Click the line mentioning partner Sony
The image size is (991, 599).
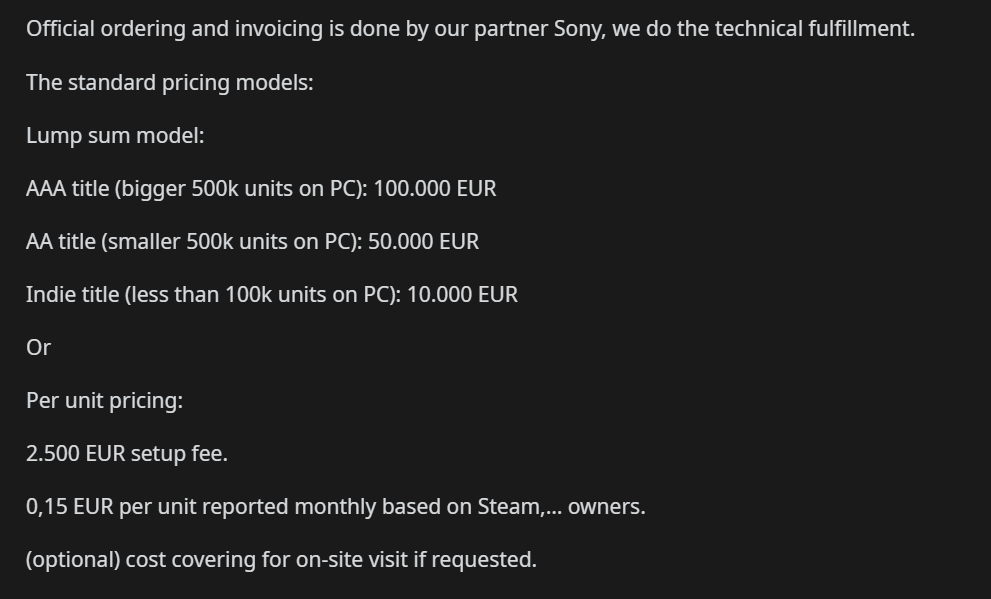tap(470, 29)
